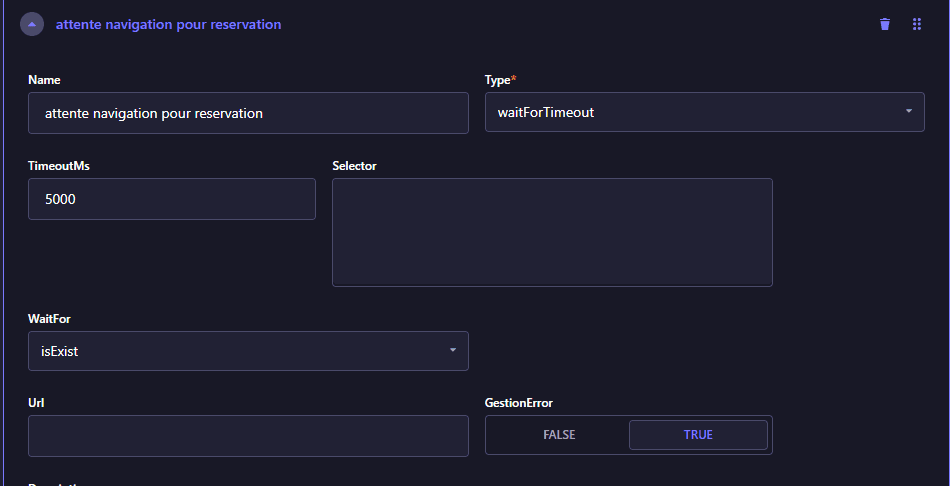950x486 pixels.
Task: Click inside the empty Selector text area
Action: click(x=552, y=232)
